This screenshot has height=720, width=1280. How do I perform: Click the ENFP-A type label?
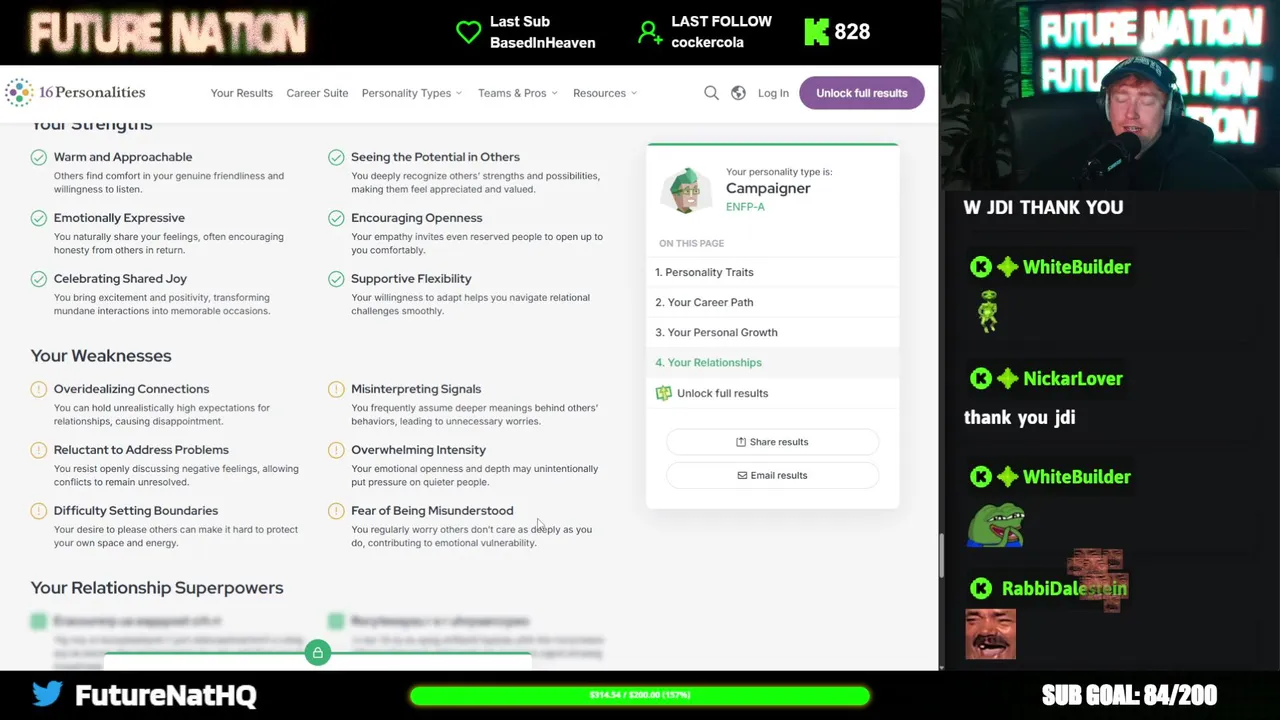tap(745, 207)
